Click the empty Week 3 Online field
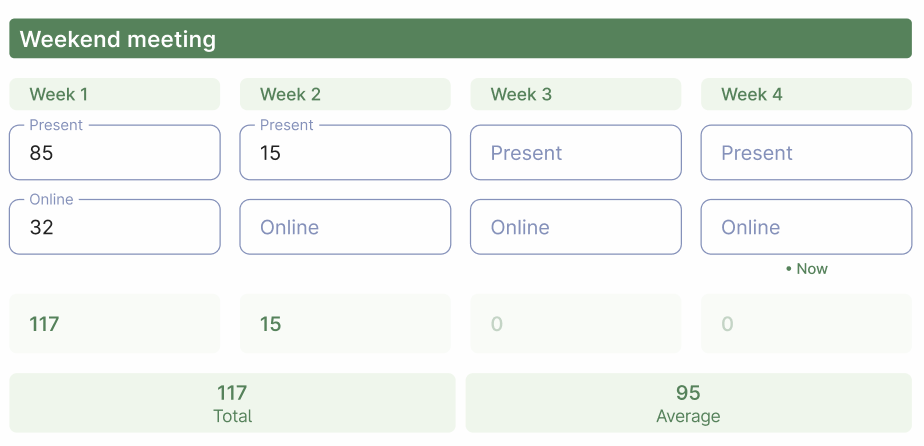 click(x=575, y=227)
